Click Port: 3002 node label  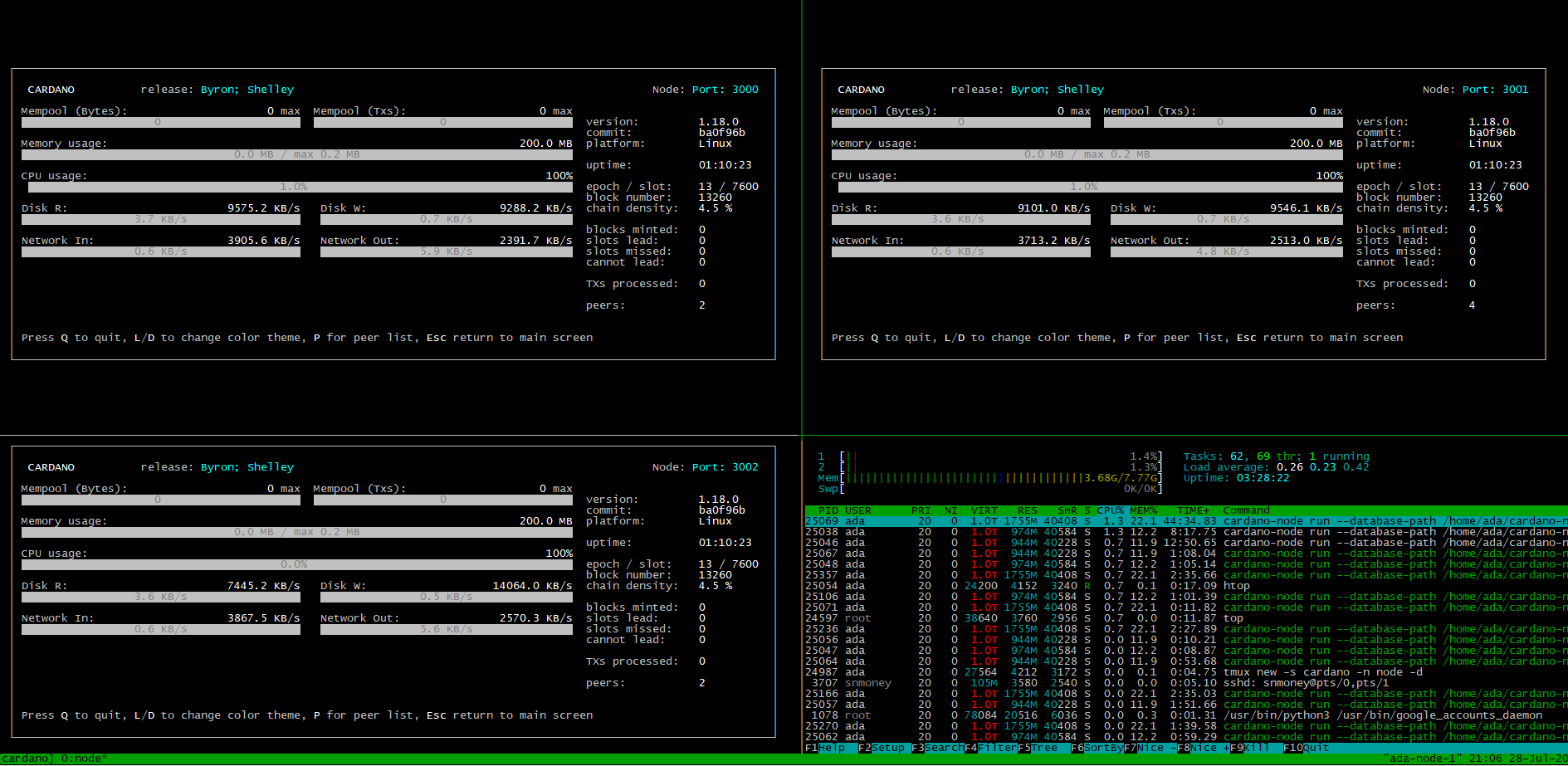click(725, 467)
